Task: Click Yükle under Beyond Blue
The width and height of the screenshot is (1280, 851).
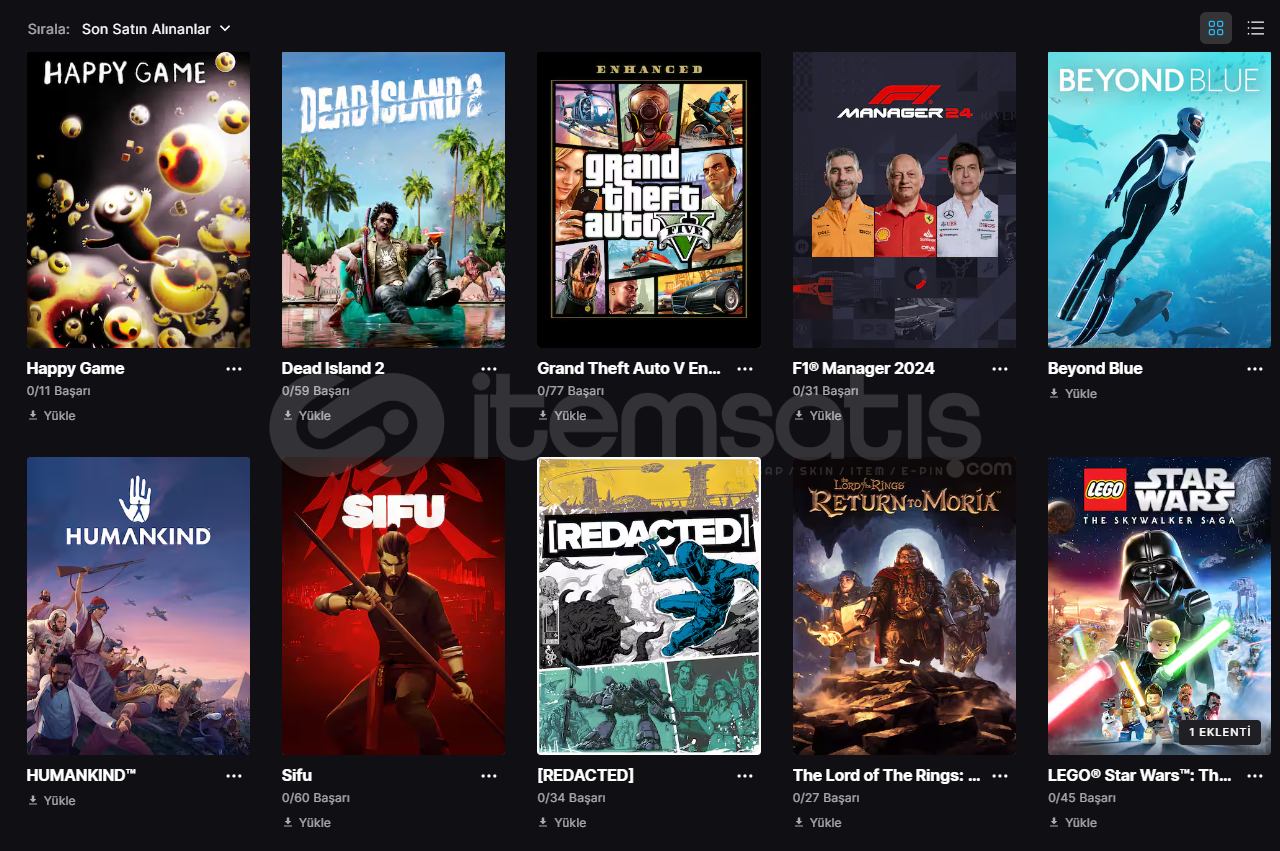Action: tap(1073, 393)
